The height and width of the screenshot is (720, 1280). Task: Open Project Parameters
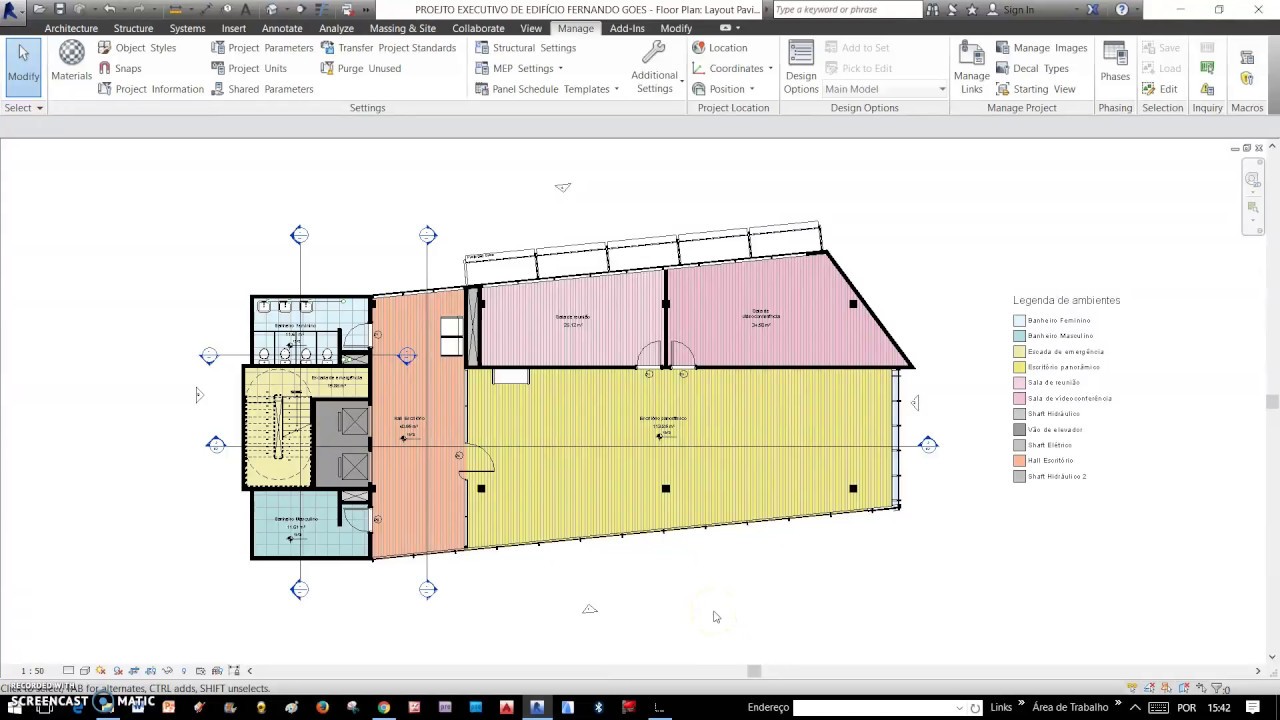262,47
